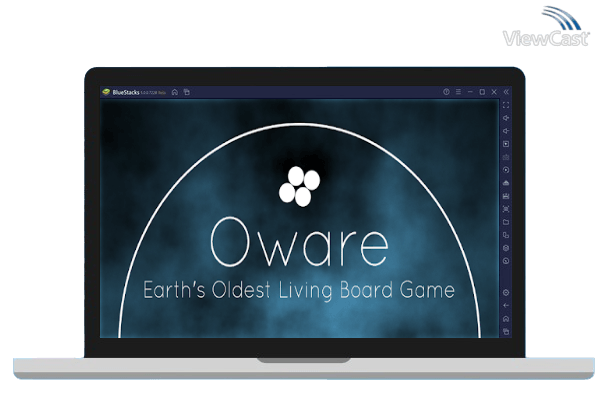Click the BlueStacks version number text
The width and height of the screenshot is (602, 414).
150,93
